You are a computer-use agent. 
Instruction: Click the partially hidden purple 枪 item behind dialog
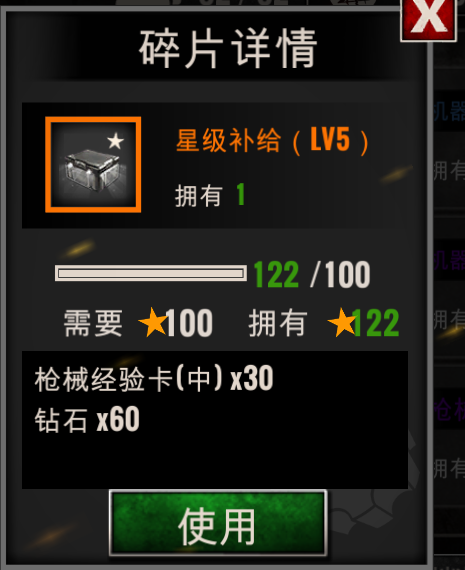pos(449,409)
